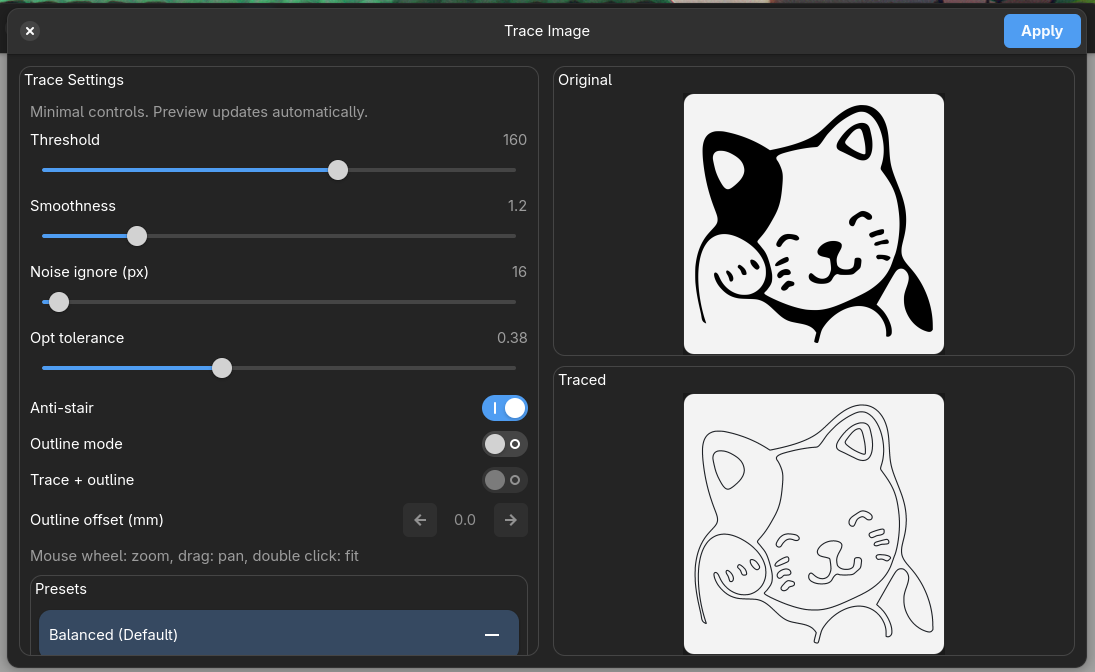Click the Anti-stair label
This screenshot has height=672, width=1095.
click(x=61, y=408)
